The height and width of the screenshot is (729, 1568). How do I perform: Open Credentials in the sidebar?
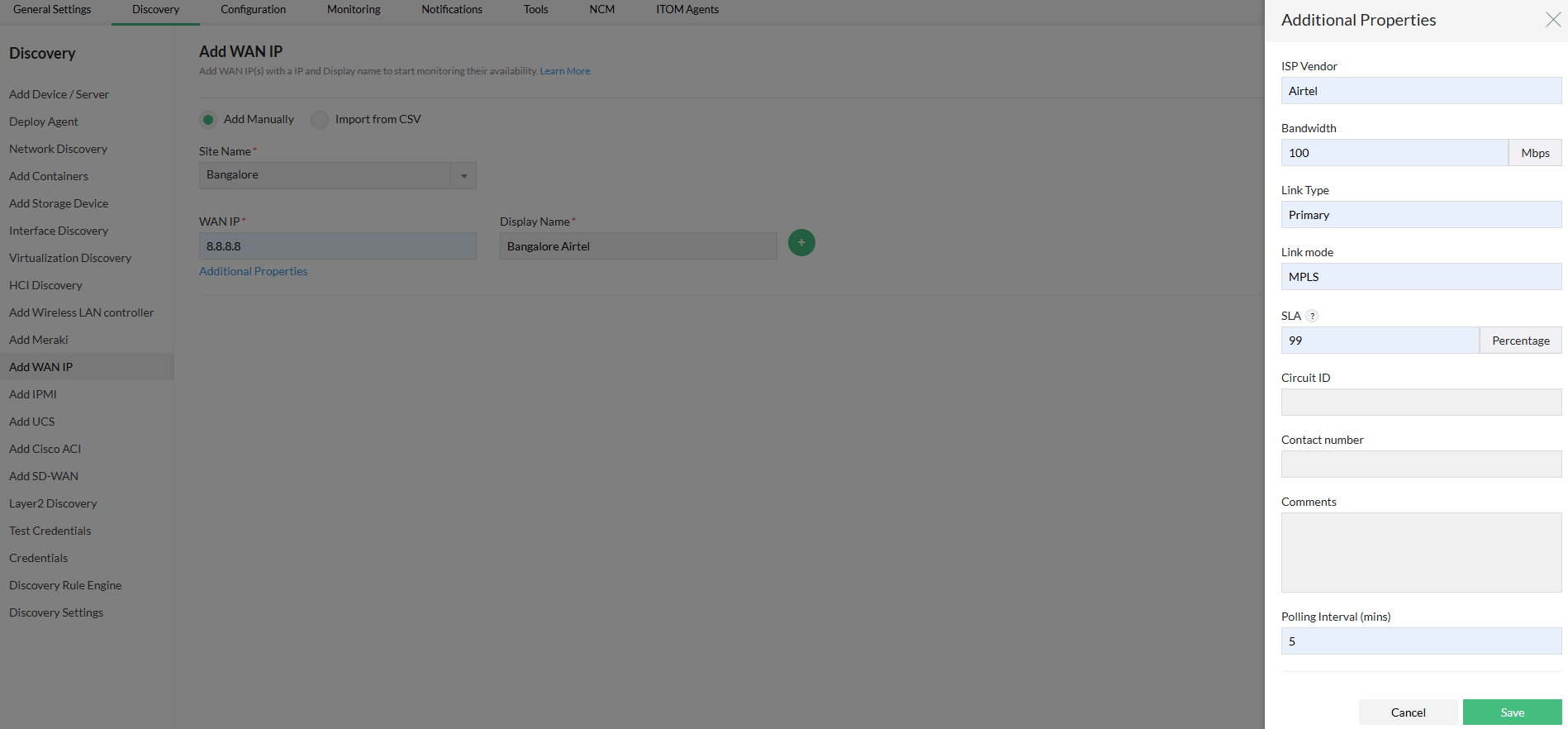(x=38, y=558)
